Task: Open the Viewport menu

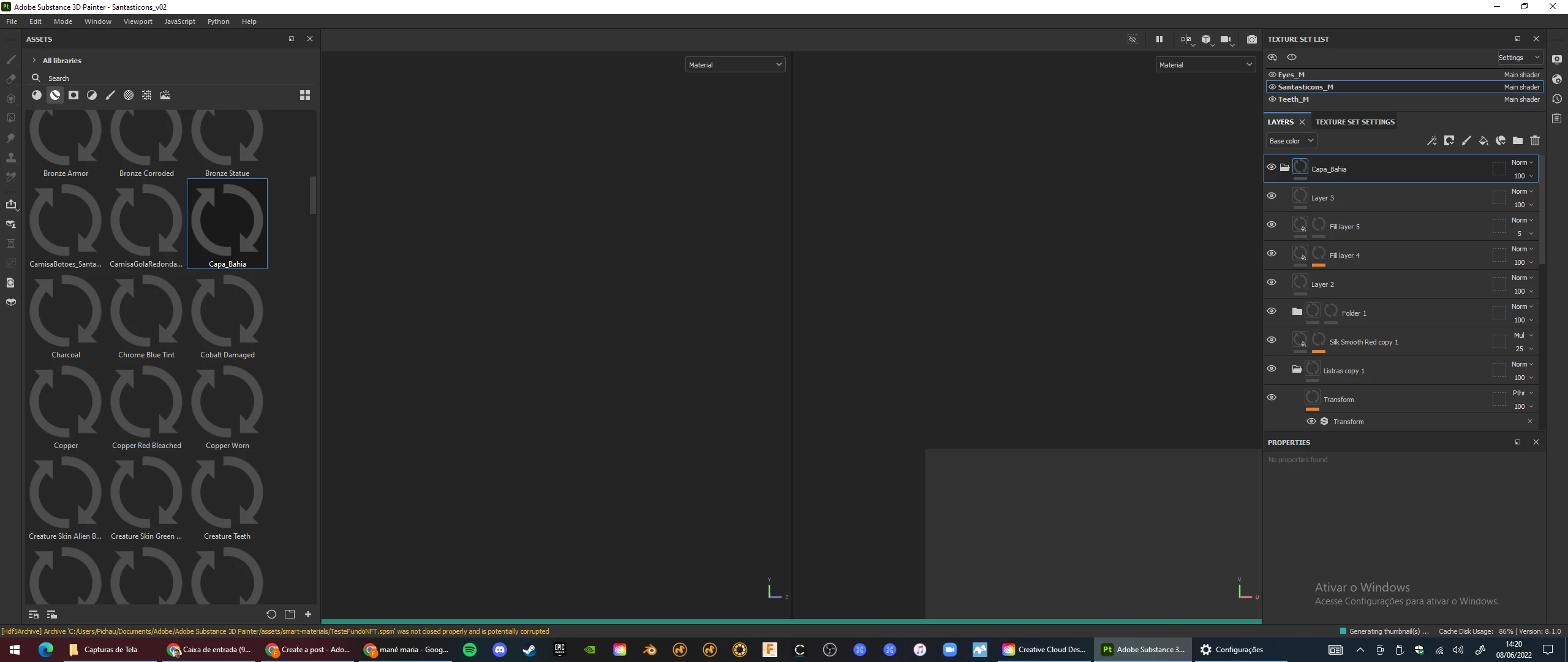Action: 138,21
